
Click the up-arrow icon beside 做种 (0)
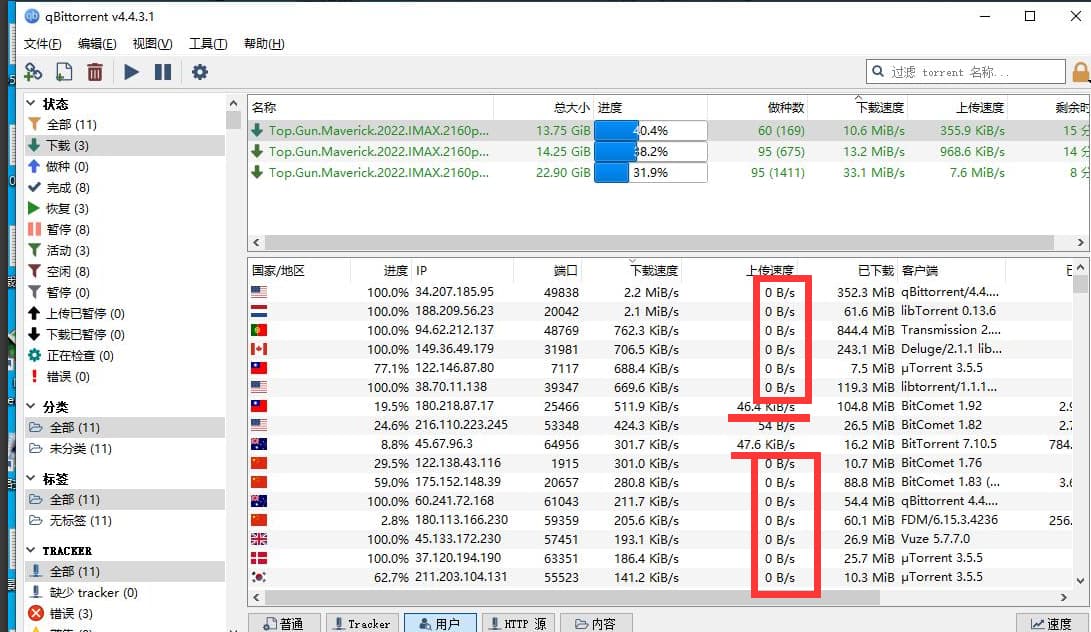pos(34,166)
